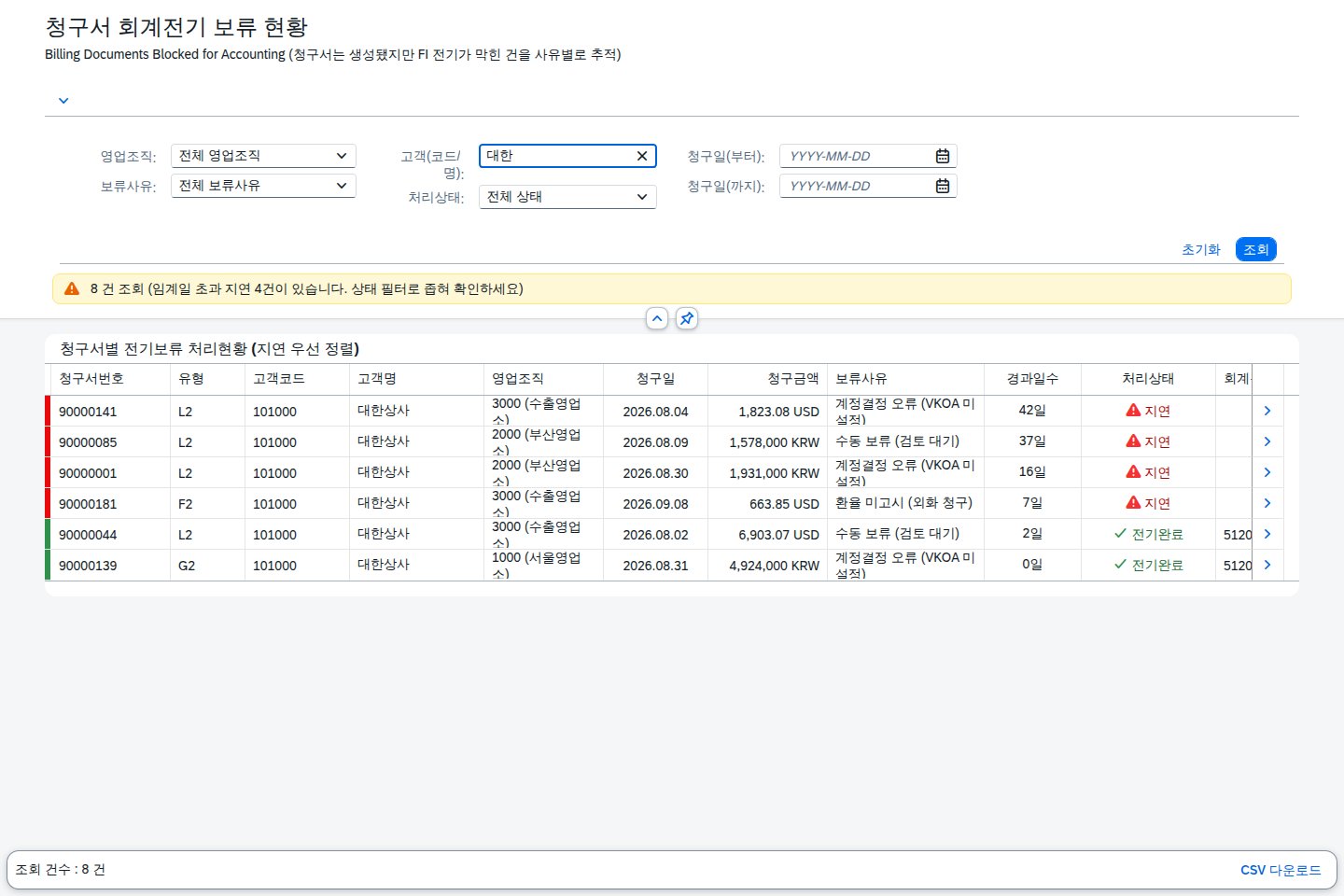Click the 영업조직 column header
Screen dimensions: 1344x896
point(543,379)
